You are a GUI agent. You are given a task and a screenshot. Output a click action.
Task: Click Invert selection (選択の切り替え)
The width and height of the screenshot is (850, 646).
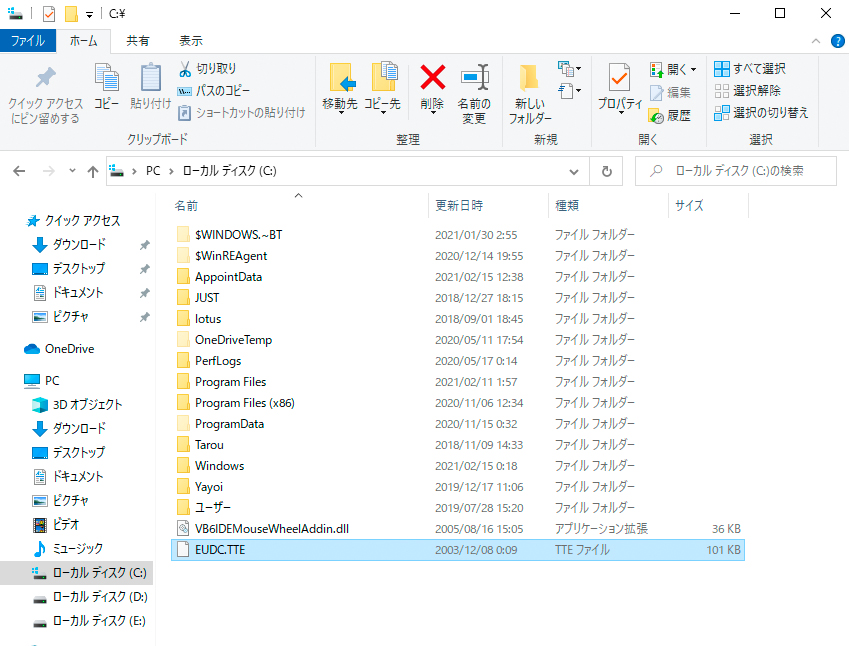[x=761, y=113]
